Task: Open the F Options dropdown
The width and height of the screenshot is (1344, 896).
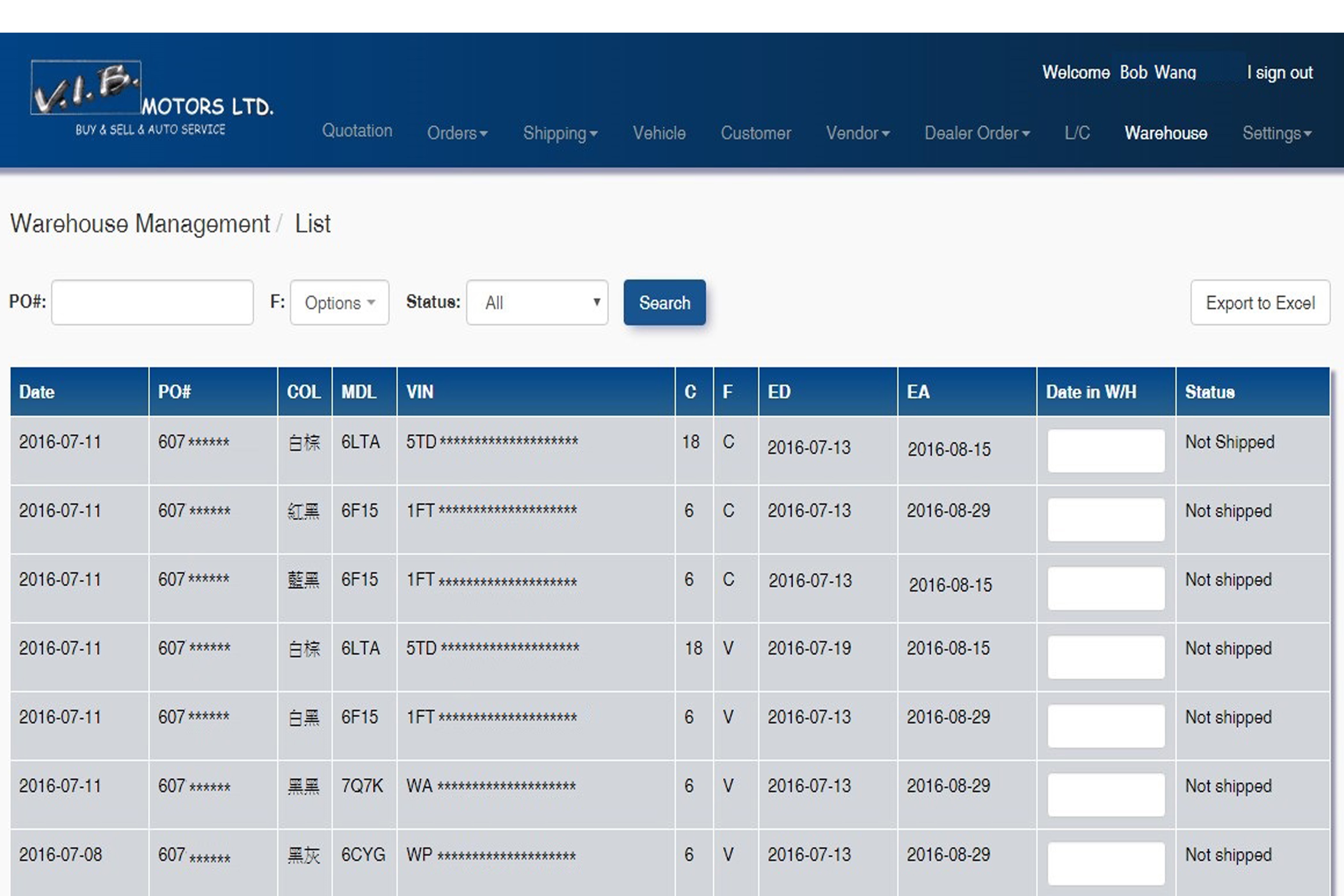Action: click(340, 302)
